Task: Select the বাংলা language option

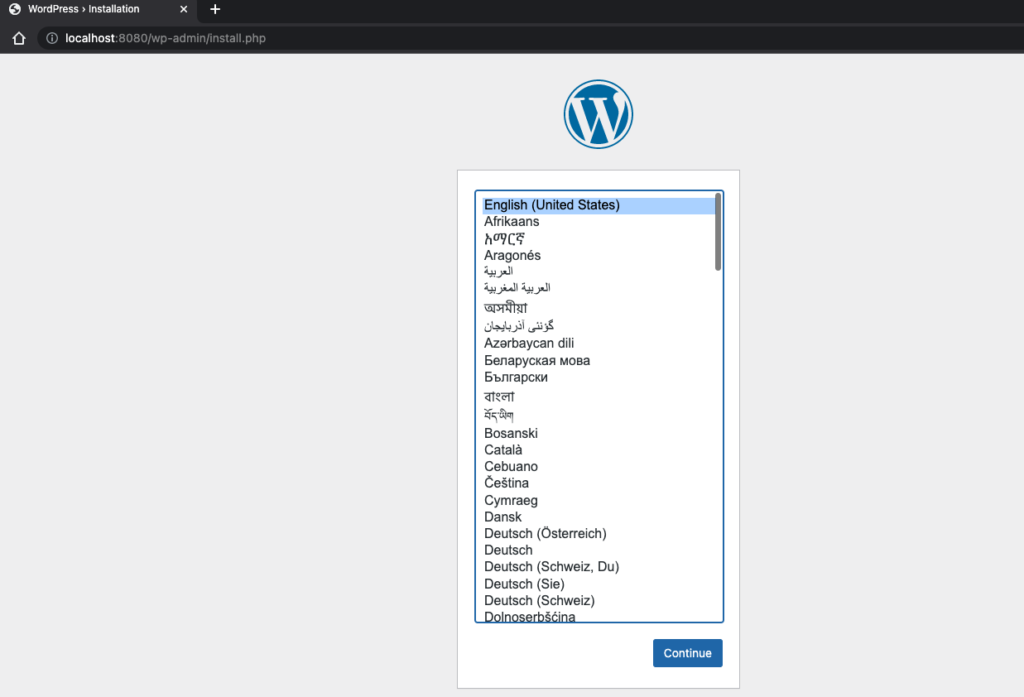Action: [x=599, y=396]
